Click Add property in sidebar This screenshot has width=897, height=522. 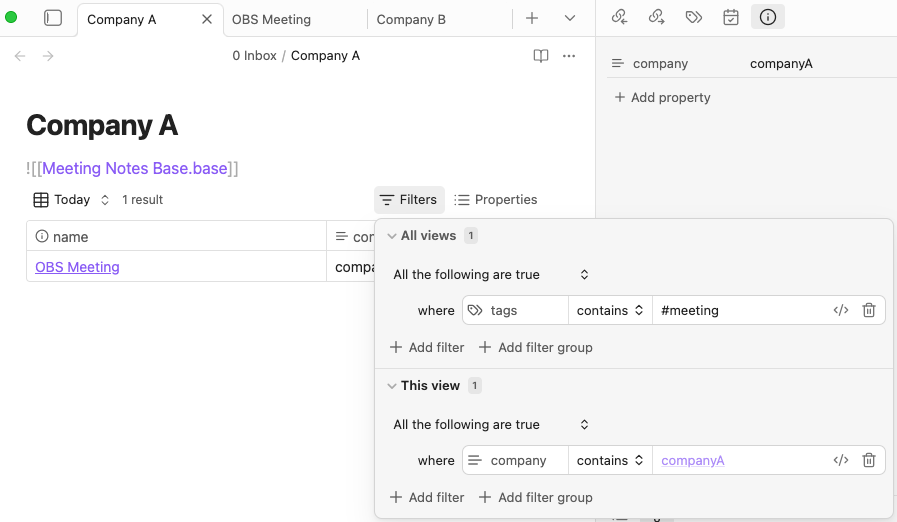(662, 97)
